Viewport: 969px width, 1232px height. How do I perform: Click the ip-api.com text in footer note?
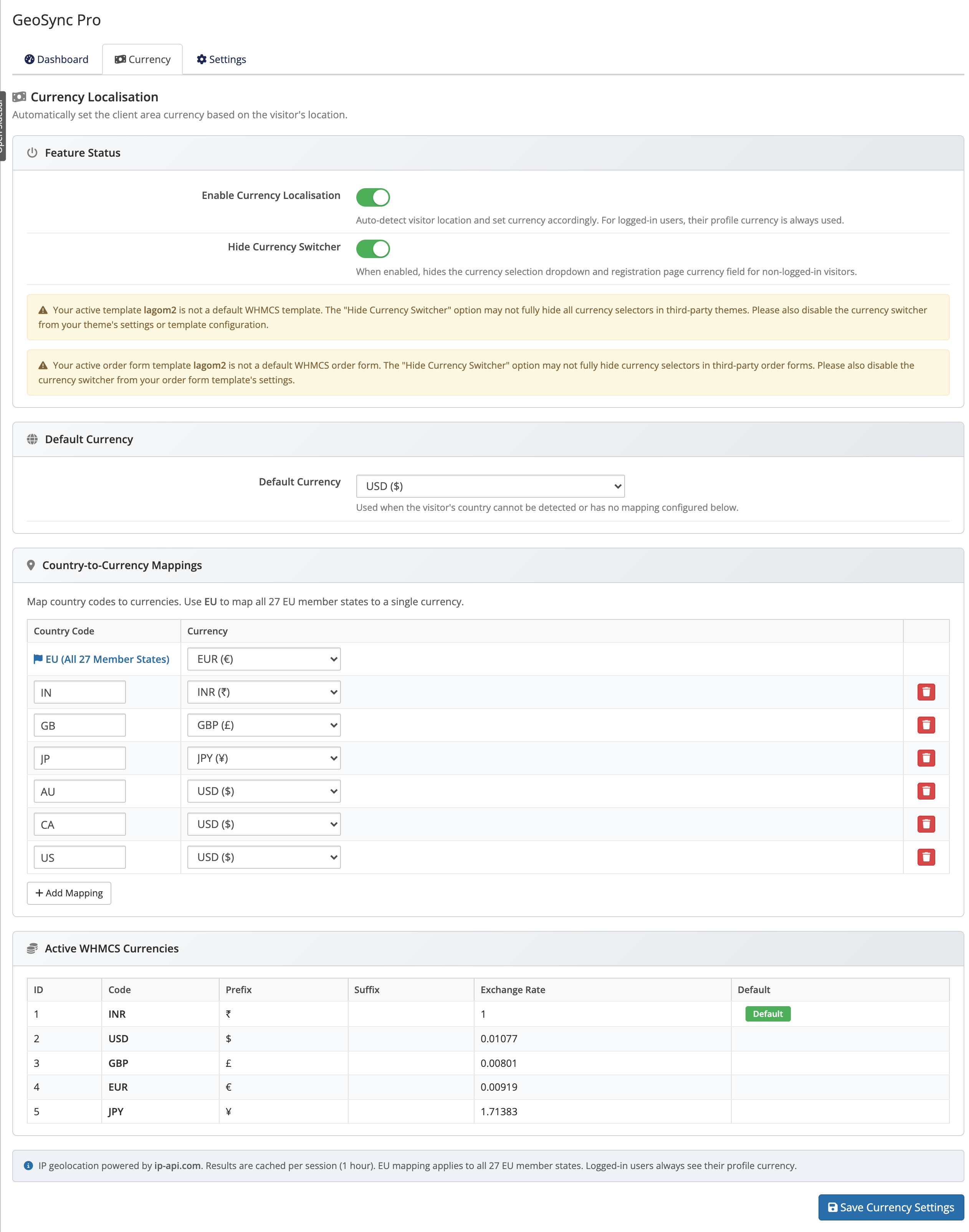178,1166
